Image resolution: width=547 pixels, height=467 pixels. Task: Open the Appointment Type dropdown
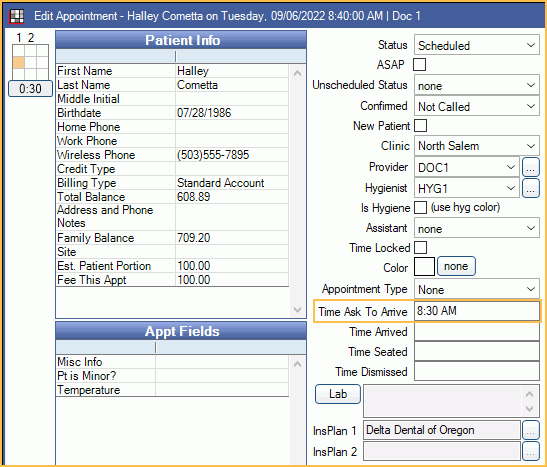pyautogui.click(x=477, y=289)
